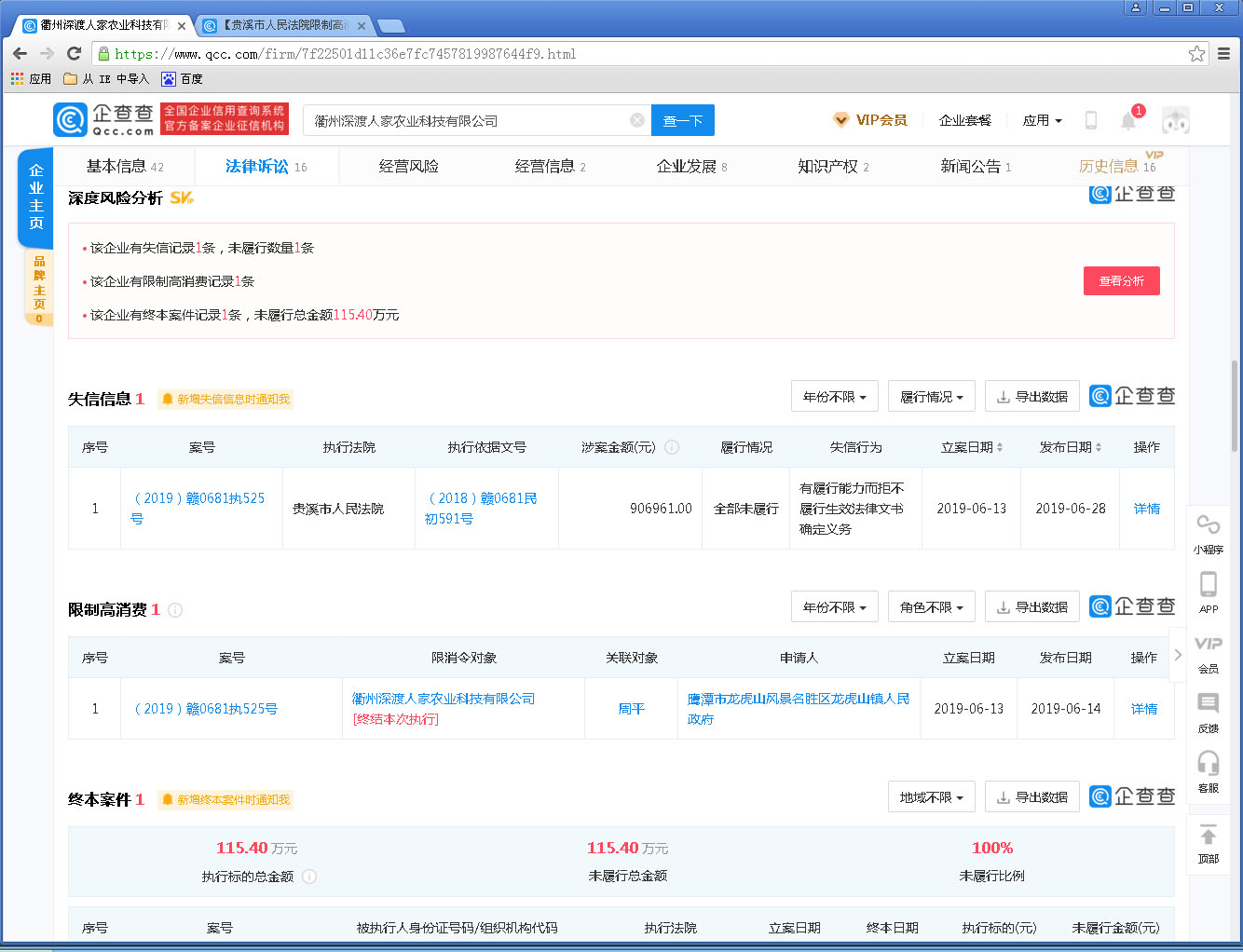Click the mobile phone icon in header

(1091, 120)
